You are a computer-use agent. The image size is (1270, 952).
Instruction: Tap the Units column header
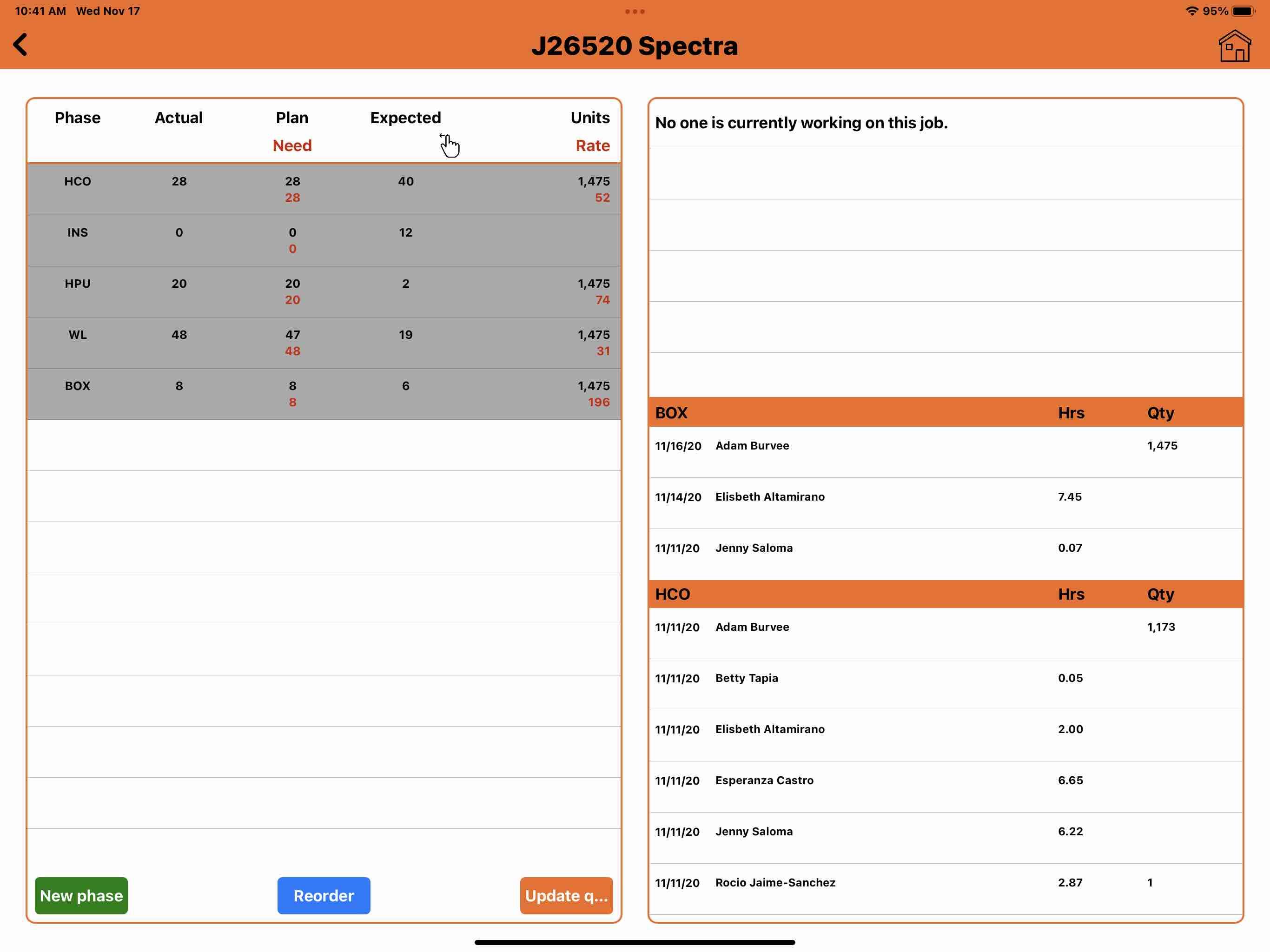[589, 118]
